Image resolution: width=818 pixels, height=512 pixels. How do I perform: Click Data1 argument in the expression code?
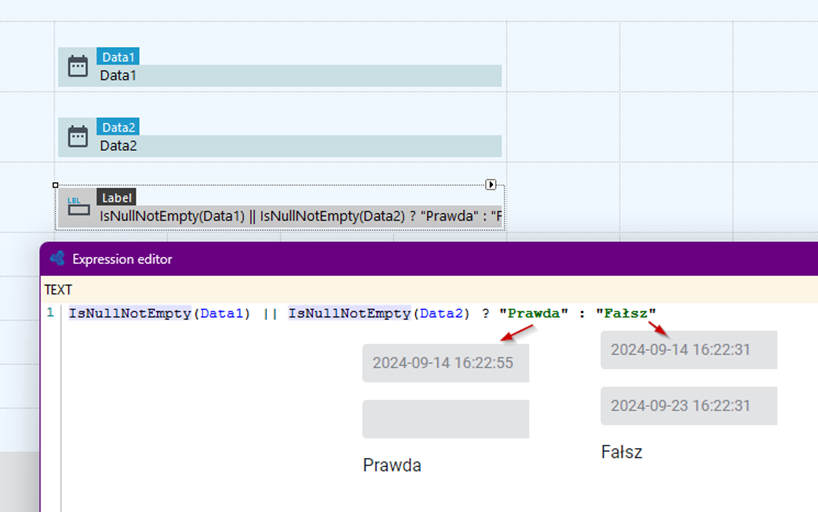[222, 313]
